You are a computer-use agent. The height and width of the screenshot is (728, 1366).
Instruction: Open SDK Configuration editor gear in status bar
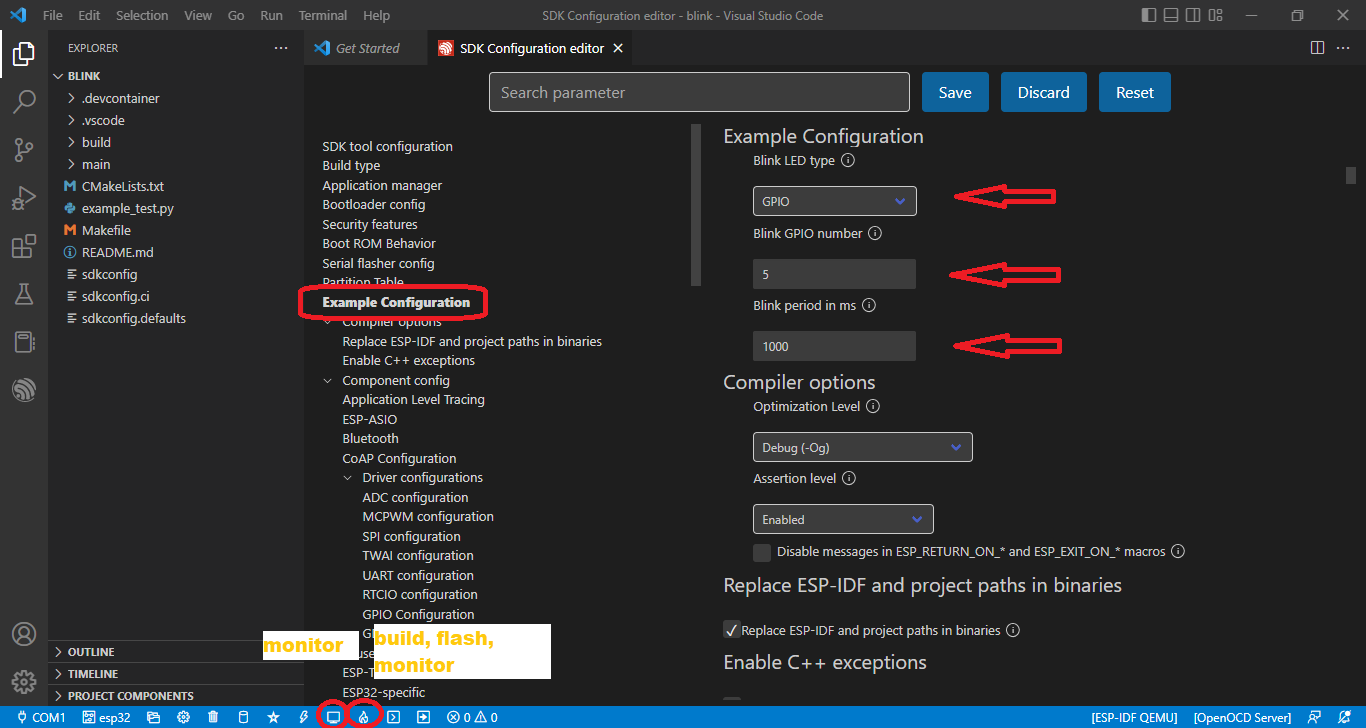click(x=184, y=718)
